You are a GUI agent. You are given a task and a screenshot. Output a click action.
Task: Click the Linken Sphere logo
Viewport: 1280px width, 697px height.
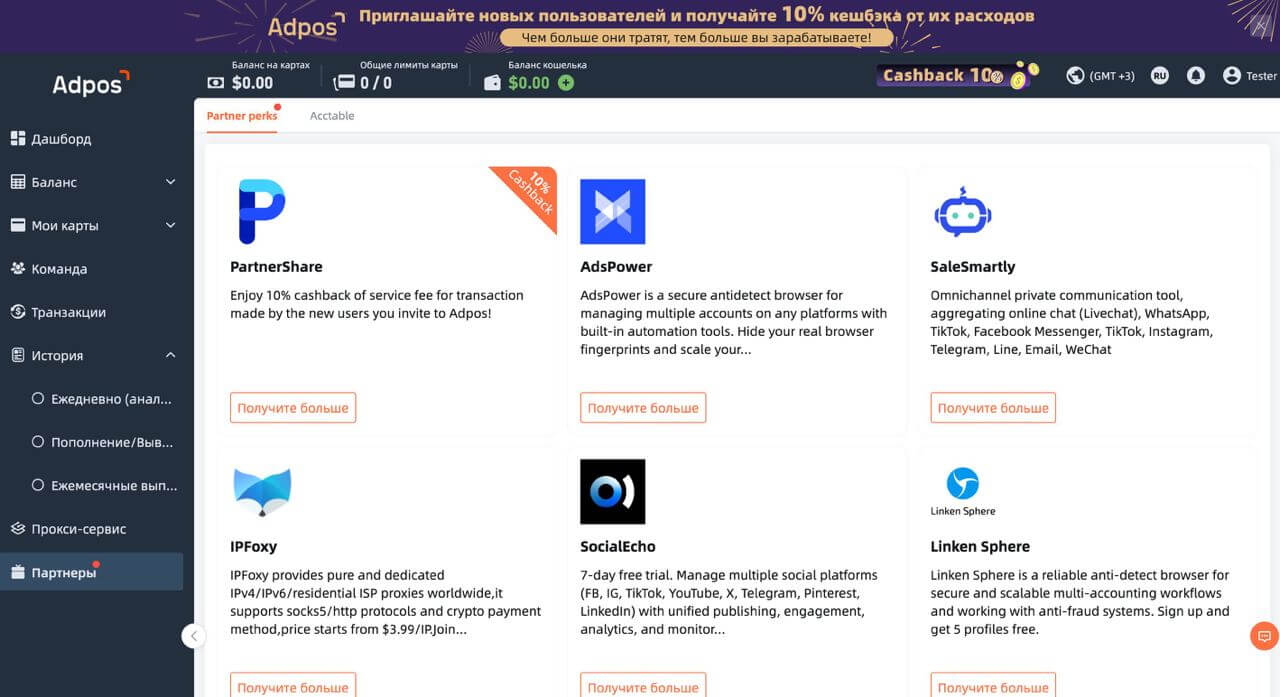963,491
